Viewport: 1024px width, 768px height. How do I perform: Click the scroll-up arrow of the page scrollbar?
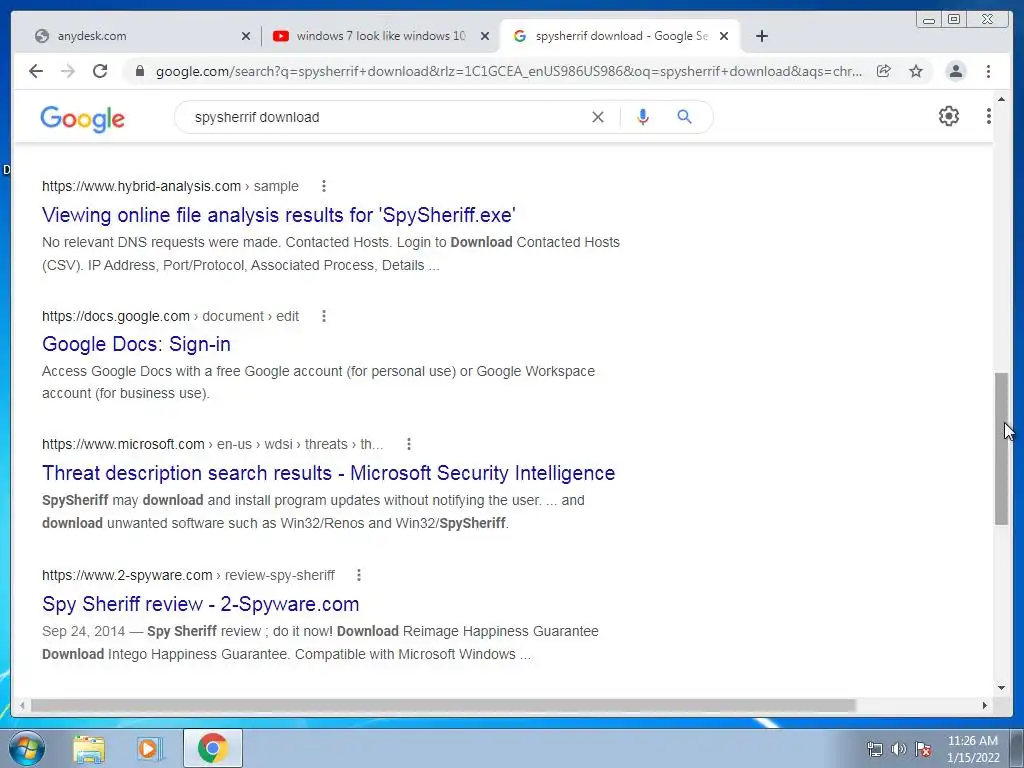1001,99
